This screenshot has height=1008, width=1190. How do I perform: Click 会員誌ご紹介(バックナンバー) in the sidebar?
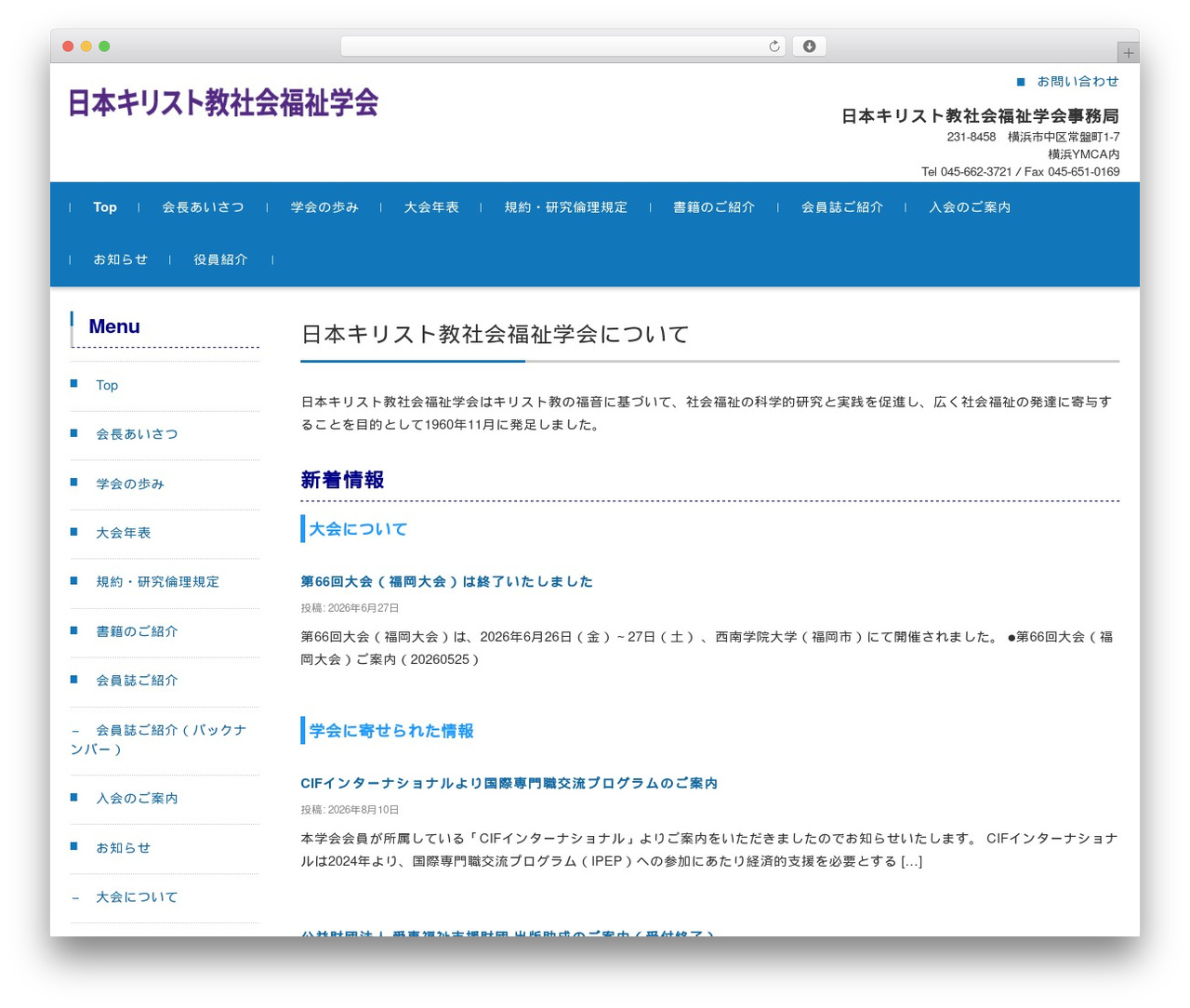159,739
